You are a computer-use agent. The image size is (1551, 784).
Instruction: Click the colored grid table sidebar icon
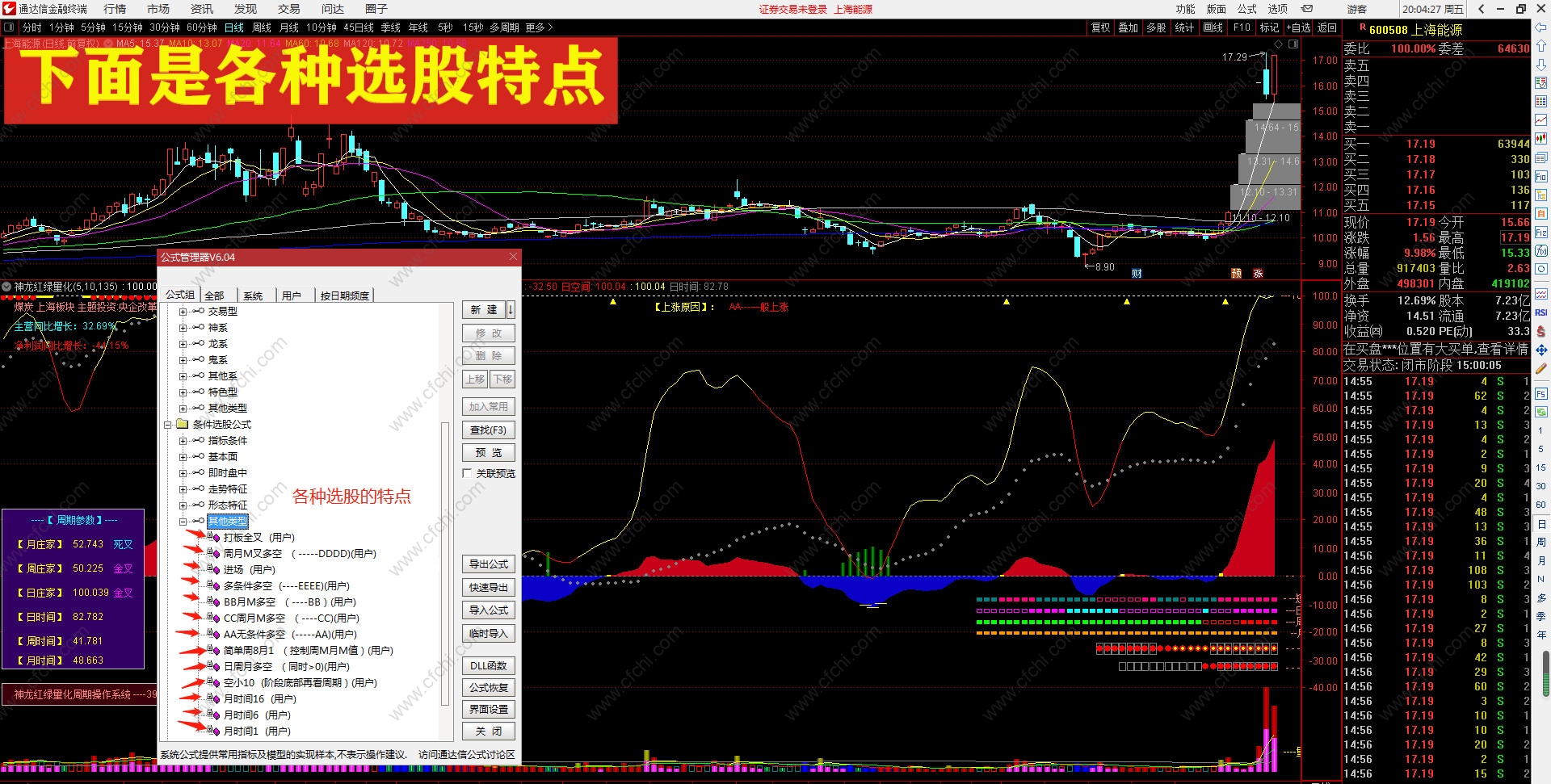coord(1541,102)
